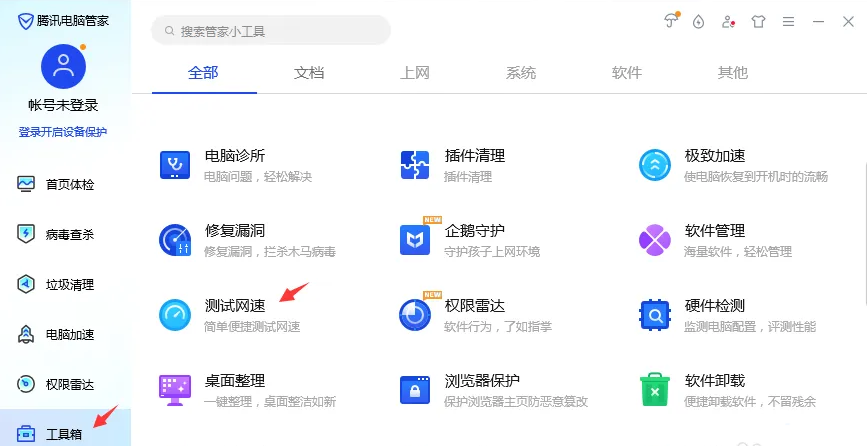Select 病毒查杀 sidebar item
This screenshot has height=446, width=867.
(65, 234)
